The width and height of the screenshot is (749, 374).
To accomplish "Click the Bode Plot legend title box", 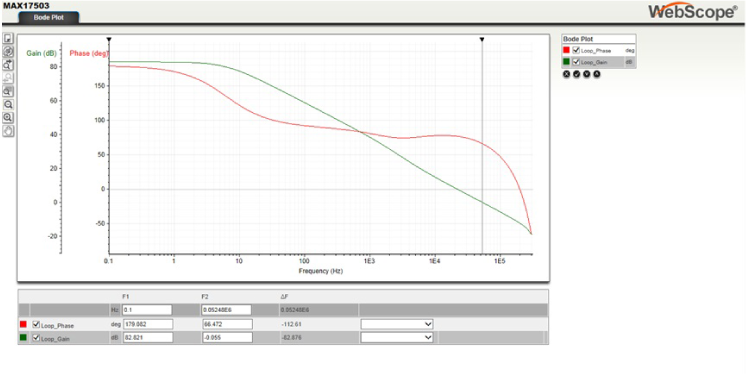I will [x=599, y=39].
